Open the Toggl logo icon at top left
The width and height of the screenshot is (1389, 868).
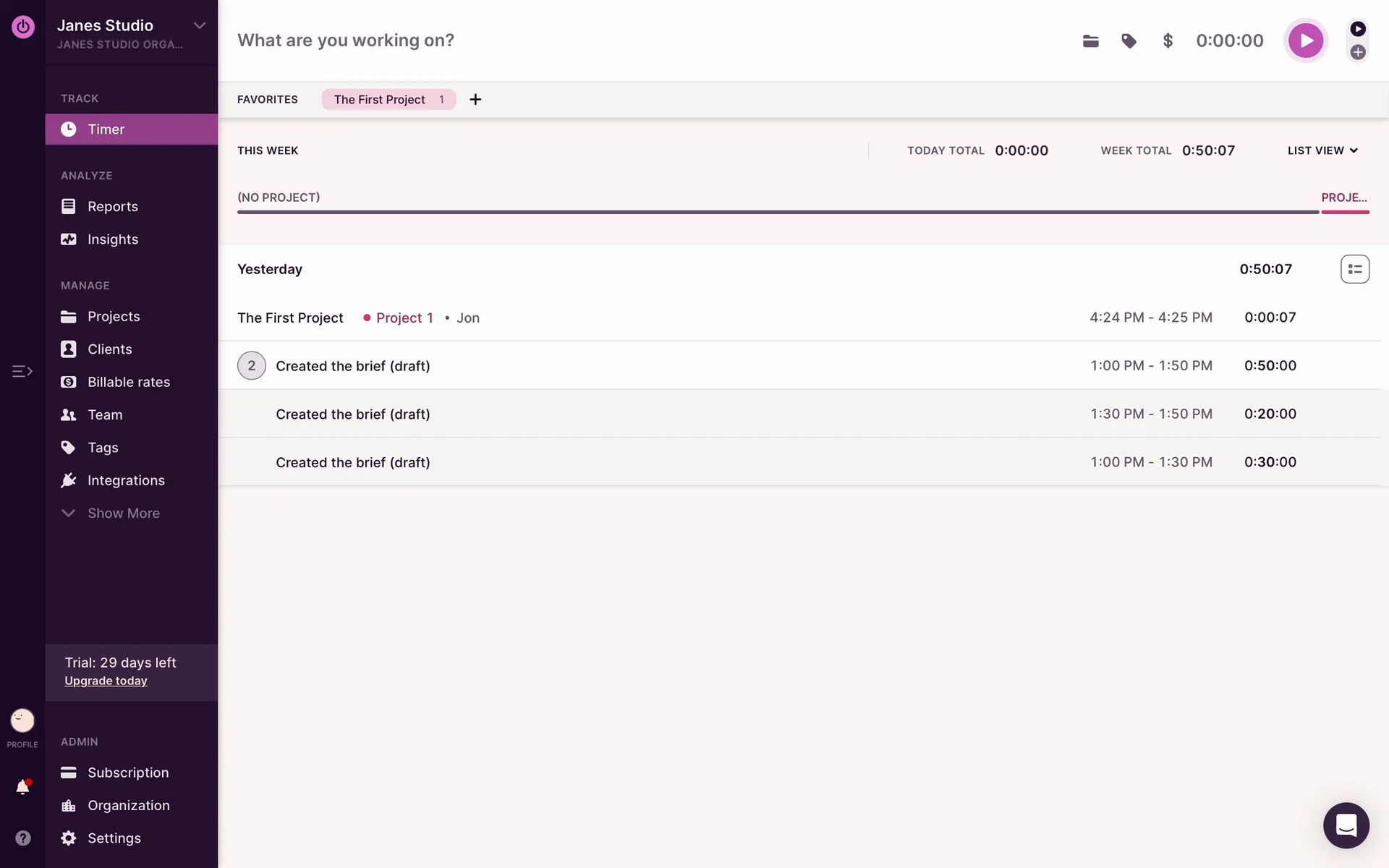click(22, 27)
